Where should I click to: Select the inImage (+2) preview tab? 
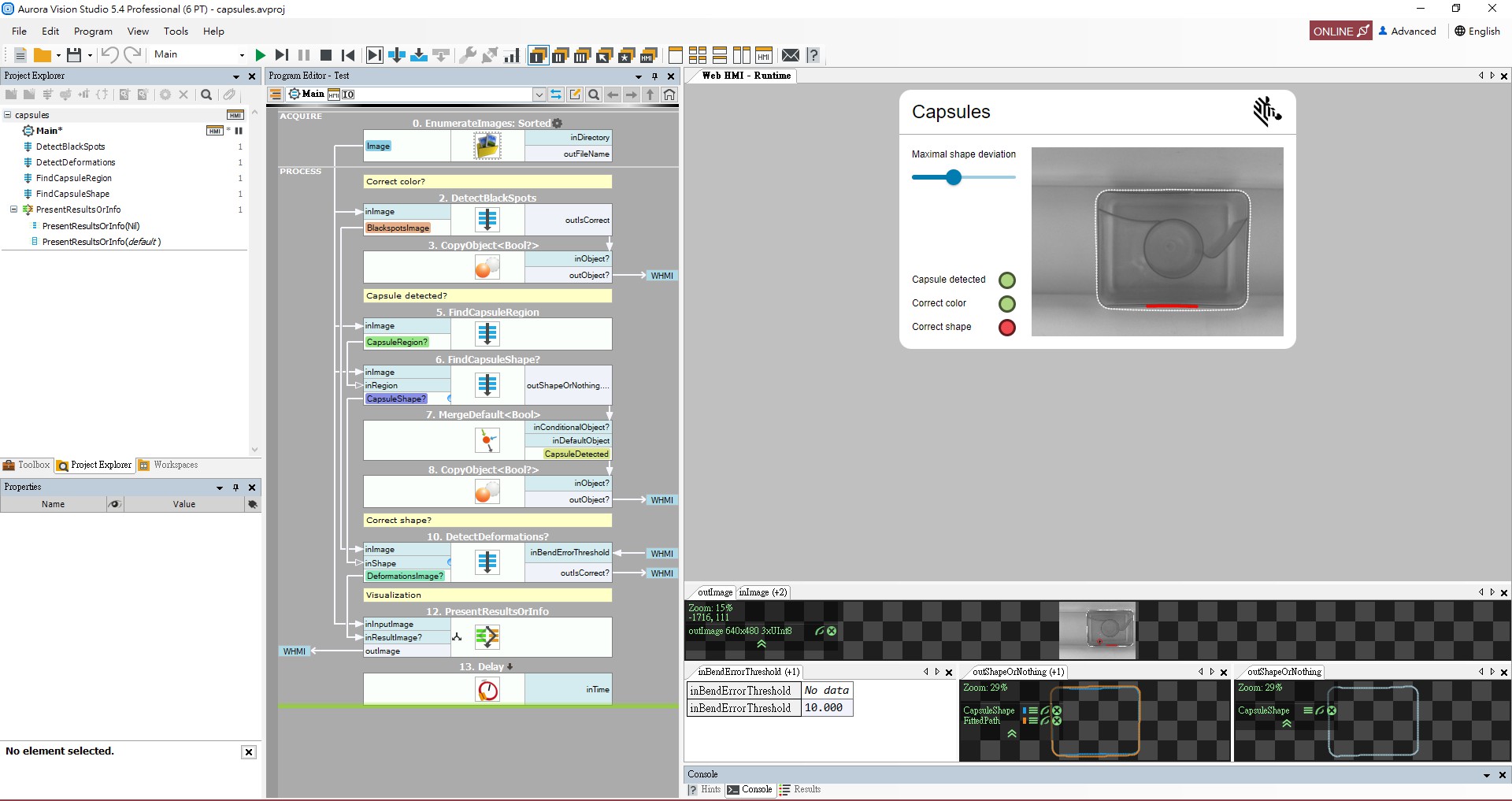click(763, 592)
